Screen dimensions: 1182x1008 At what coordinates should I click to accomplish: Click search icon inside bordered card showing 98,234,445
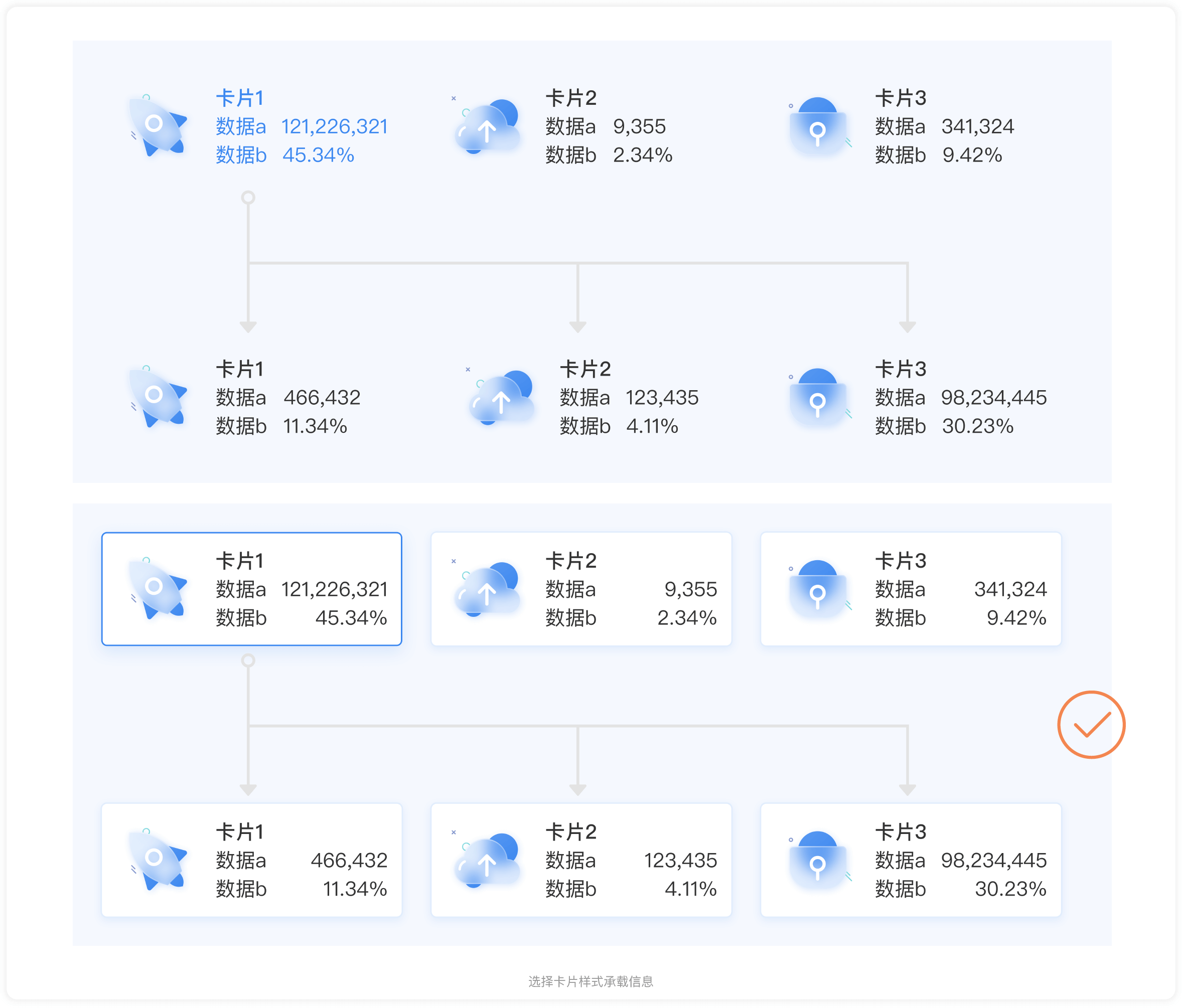pos(817,861)
